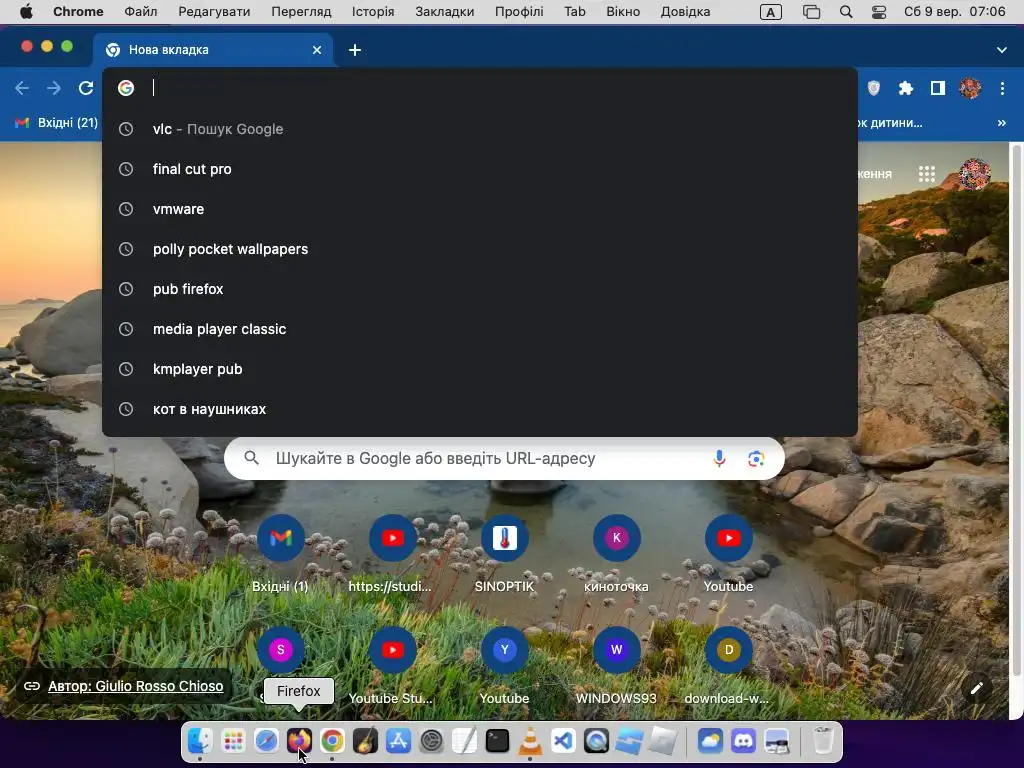
Task: Choose the 'kmplayer pub' suggestion
Action: (479, 369)
